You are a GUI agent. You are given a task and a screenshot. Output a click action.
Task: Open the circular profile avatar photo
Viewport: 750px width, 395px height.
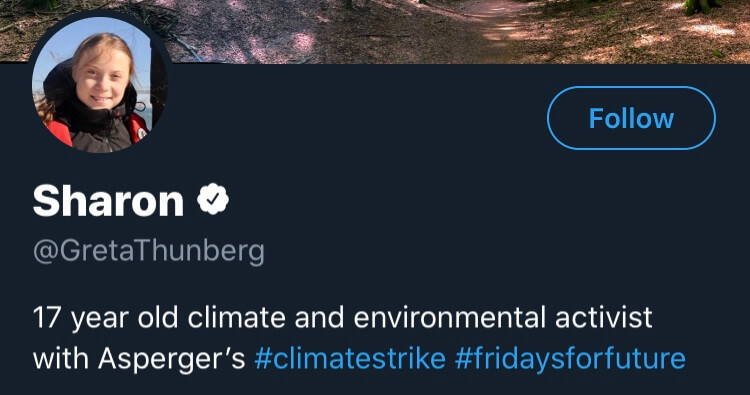[99, 85]
